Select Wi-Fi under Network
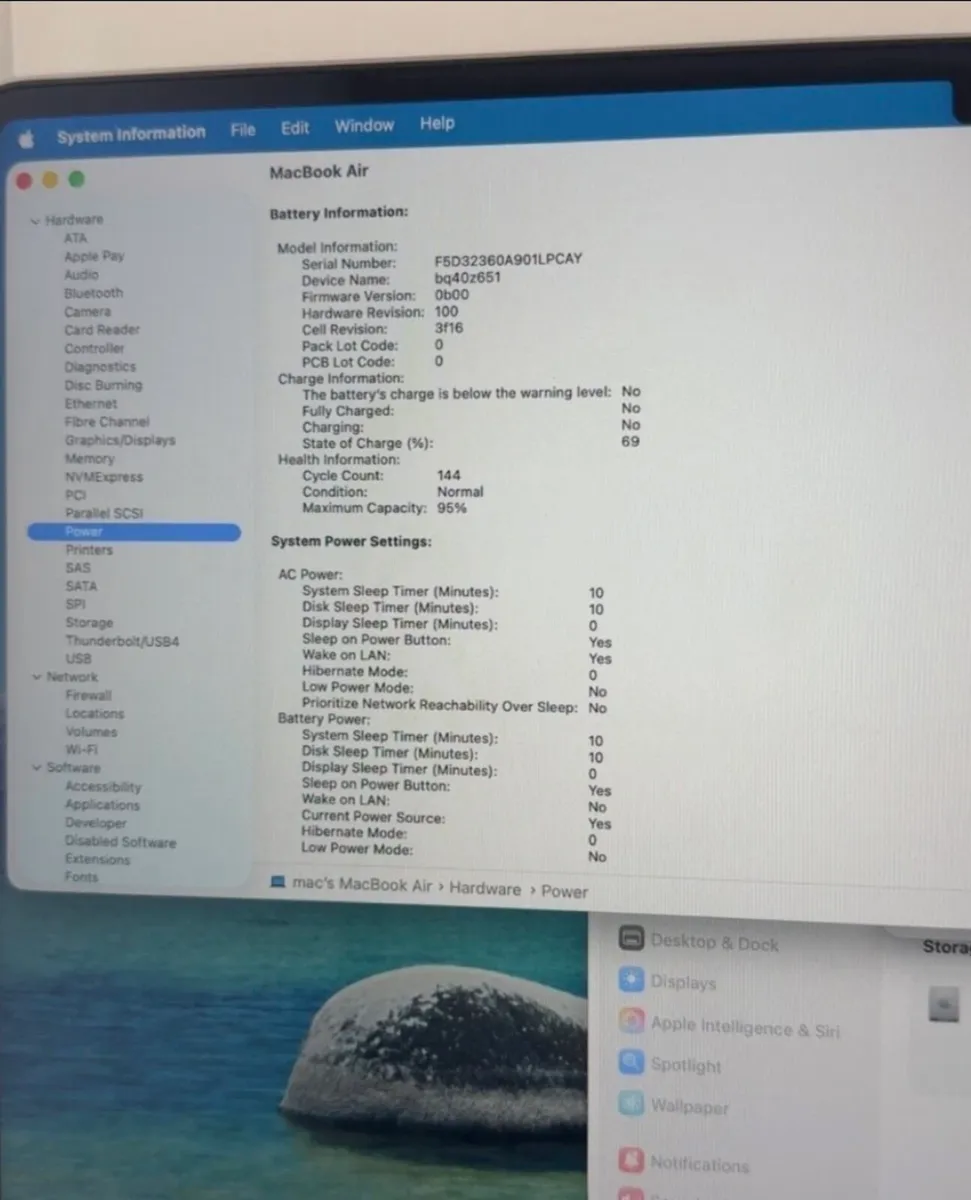The height and width of the screenshot is (1200, 971). [x=82, y=749]
